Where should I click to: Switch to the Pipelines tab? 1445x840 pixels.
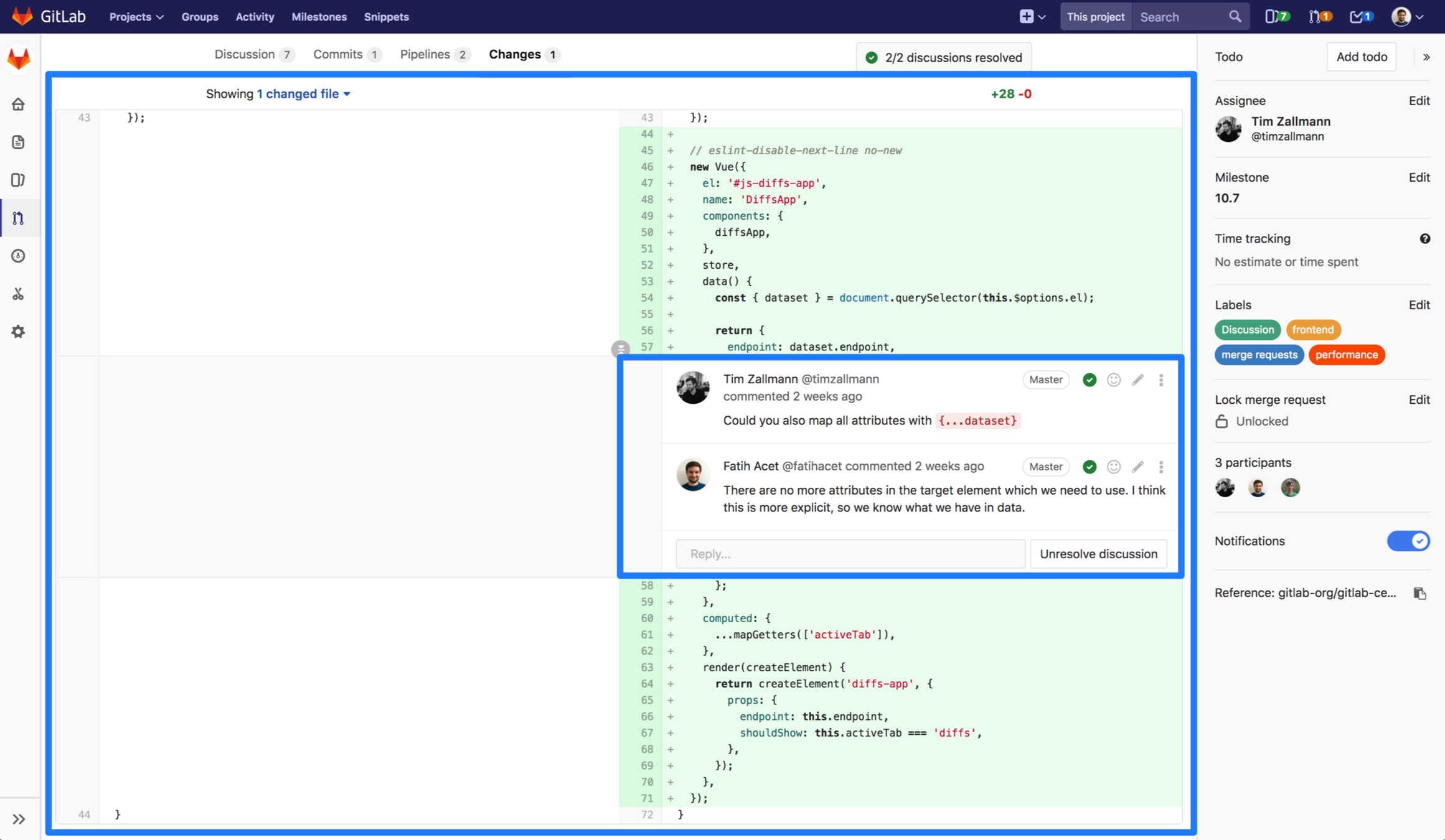pos(425,55)
